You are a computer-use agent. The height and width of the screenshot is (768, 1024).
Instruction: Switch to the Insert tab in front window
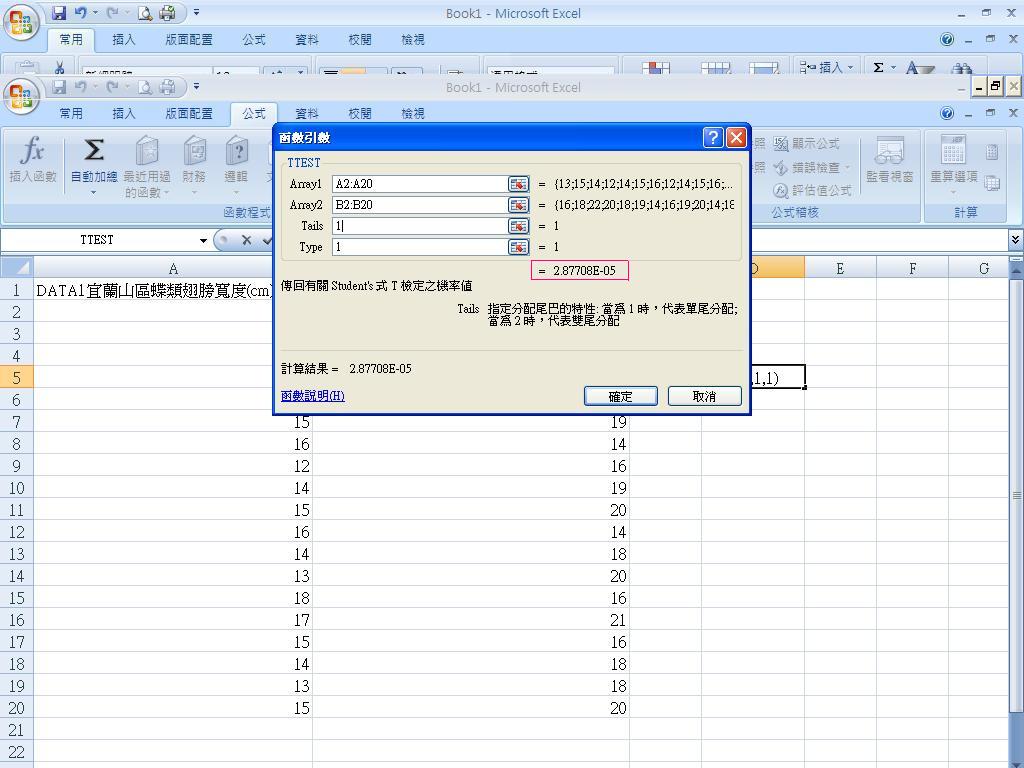click(123, 114)
